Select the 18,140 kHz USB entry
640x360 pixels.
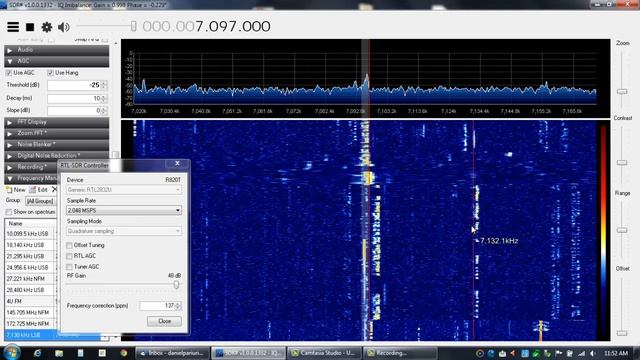(31, 245)
